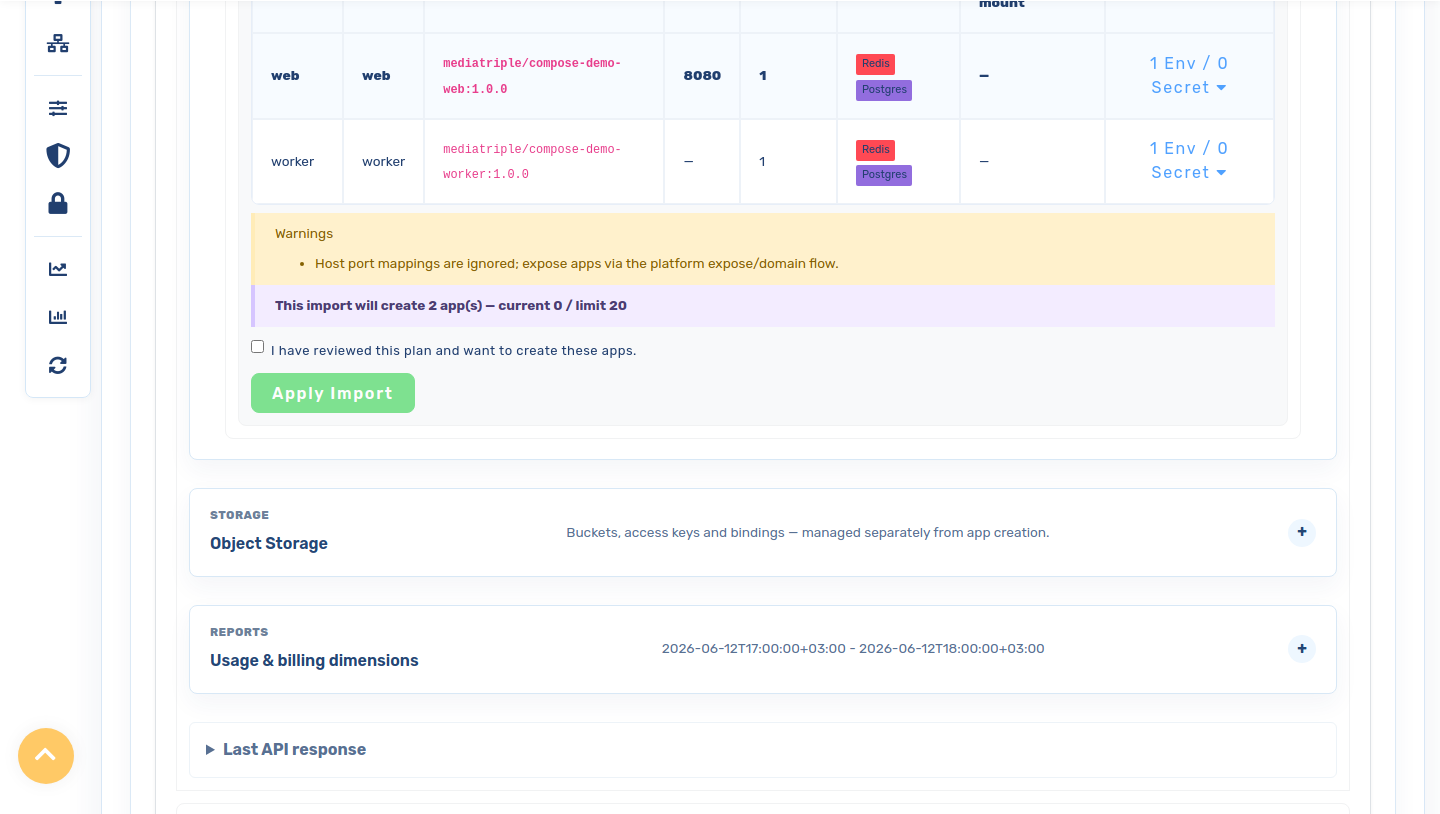1440x814 pixels.
Task: Expand Usage & billing dimensions plus button
Action: (1302, 649)
